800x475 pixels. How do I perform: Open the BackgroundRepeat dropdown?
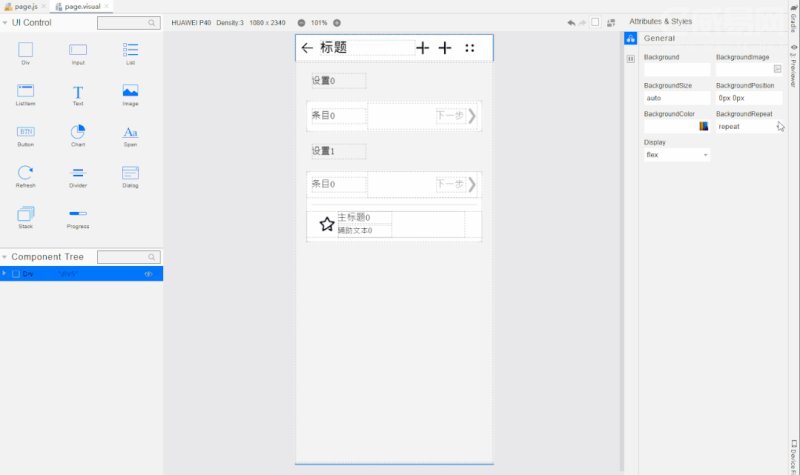tap(748, 127)
